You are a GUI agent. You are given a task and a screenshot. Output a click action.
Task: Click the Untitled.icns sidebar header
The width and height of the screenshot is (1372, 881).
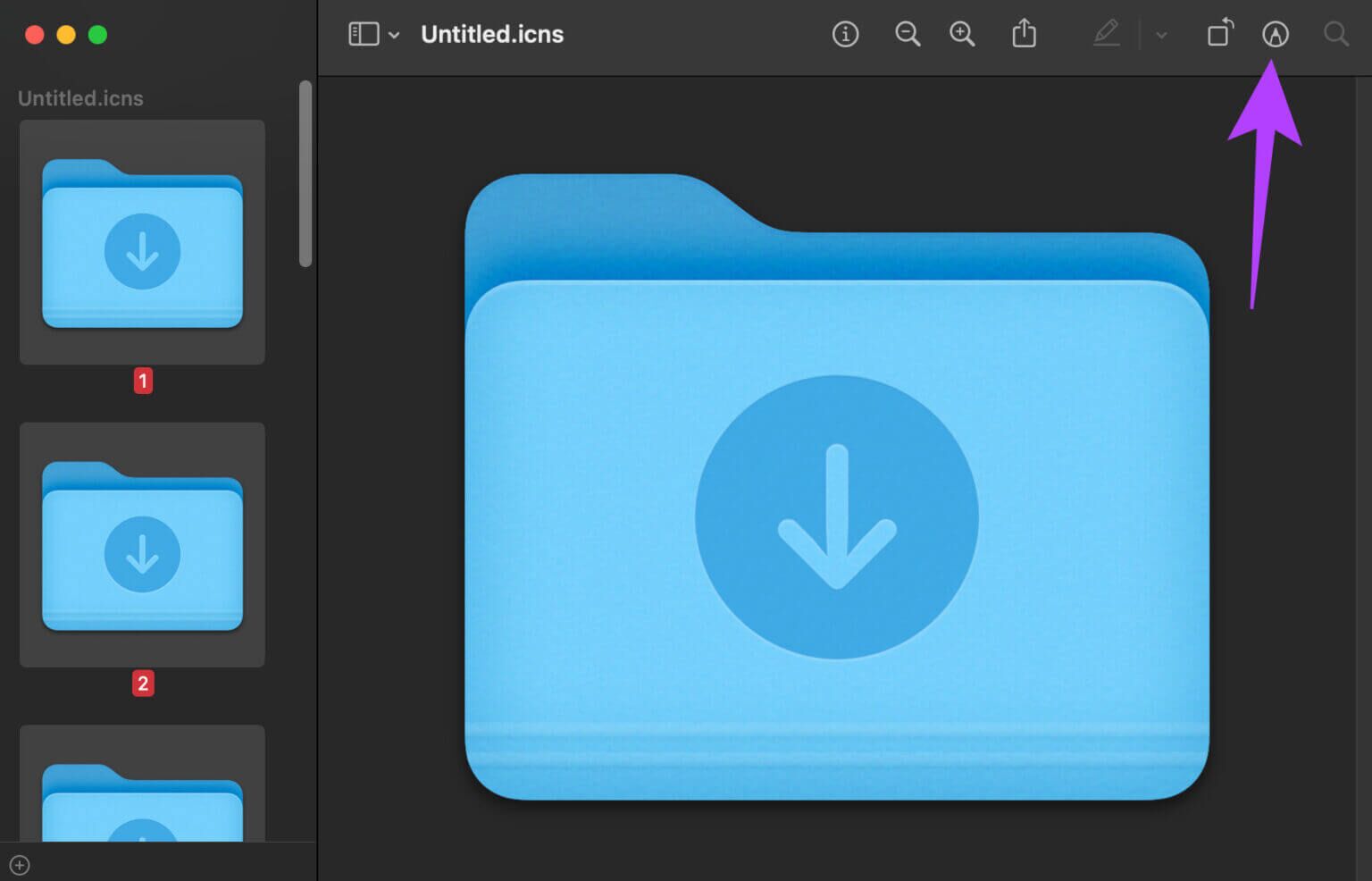(x=80, y=98)
